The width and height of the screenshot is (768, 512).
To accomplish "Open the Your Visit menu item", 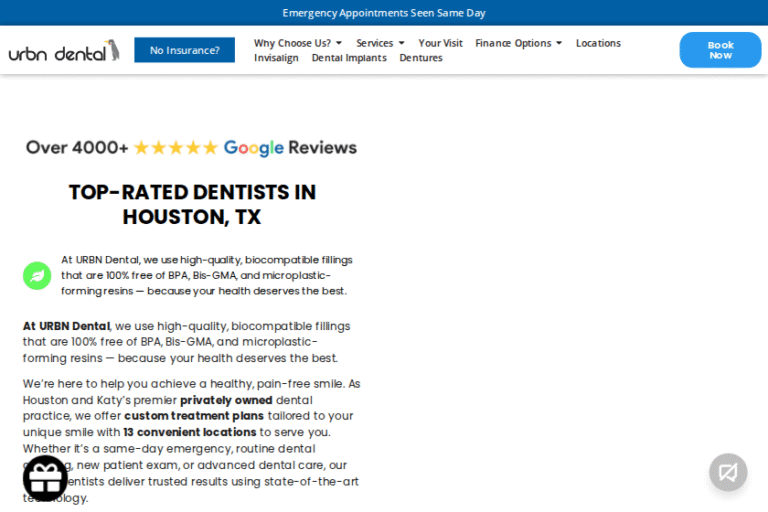I will pos(440,43).
